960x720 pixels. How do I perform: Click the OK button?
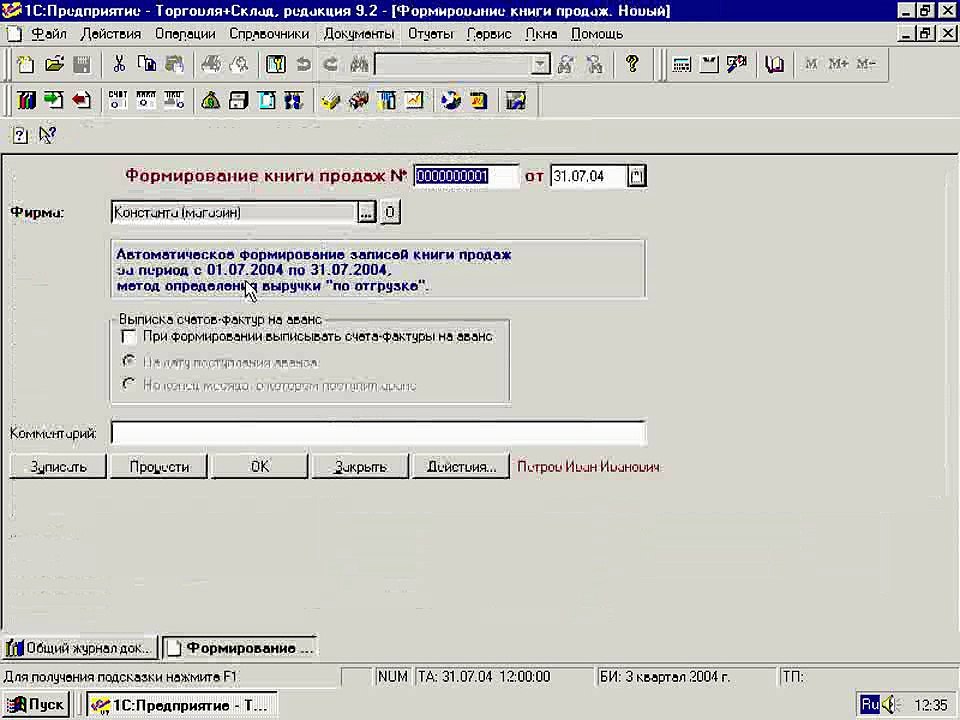(260, 467)
